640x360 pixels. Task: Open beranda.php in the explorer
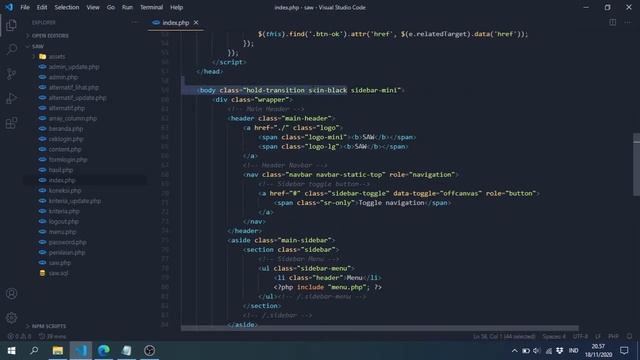pyautogui.click(x=66, y=129)
